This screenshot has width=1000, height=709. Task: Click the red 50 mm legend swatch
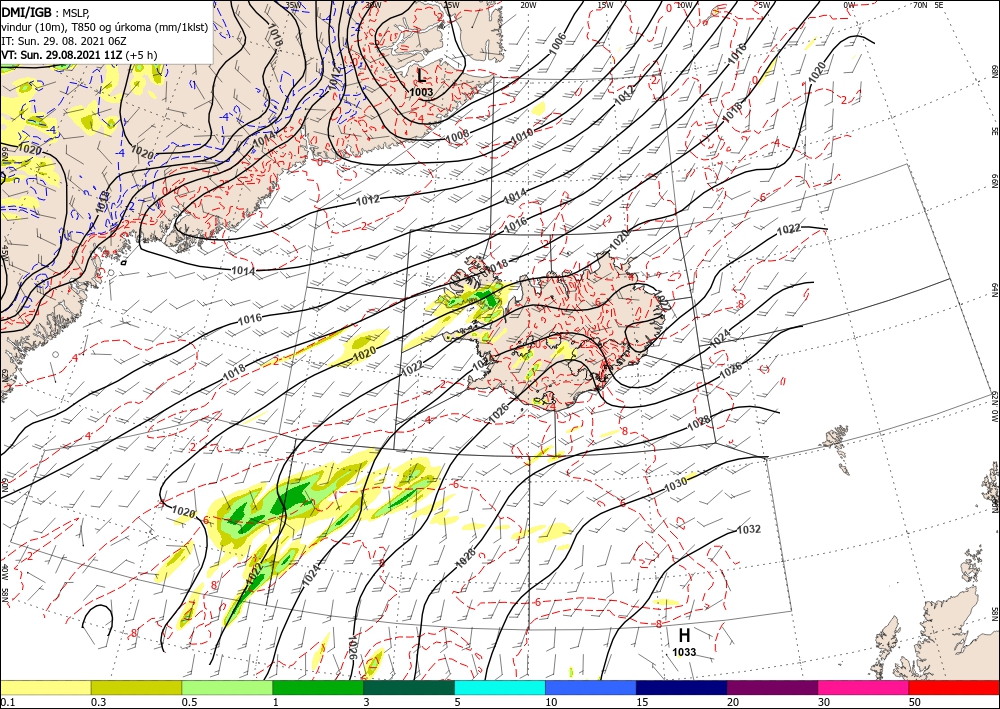click(954, 688)
